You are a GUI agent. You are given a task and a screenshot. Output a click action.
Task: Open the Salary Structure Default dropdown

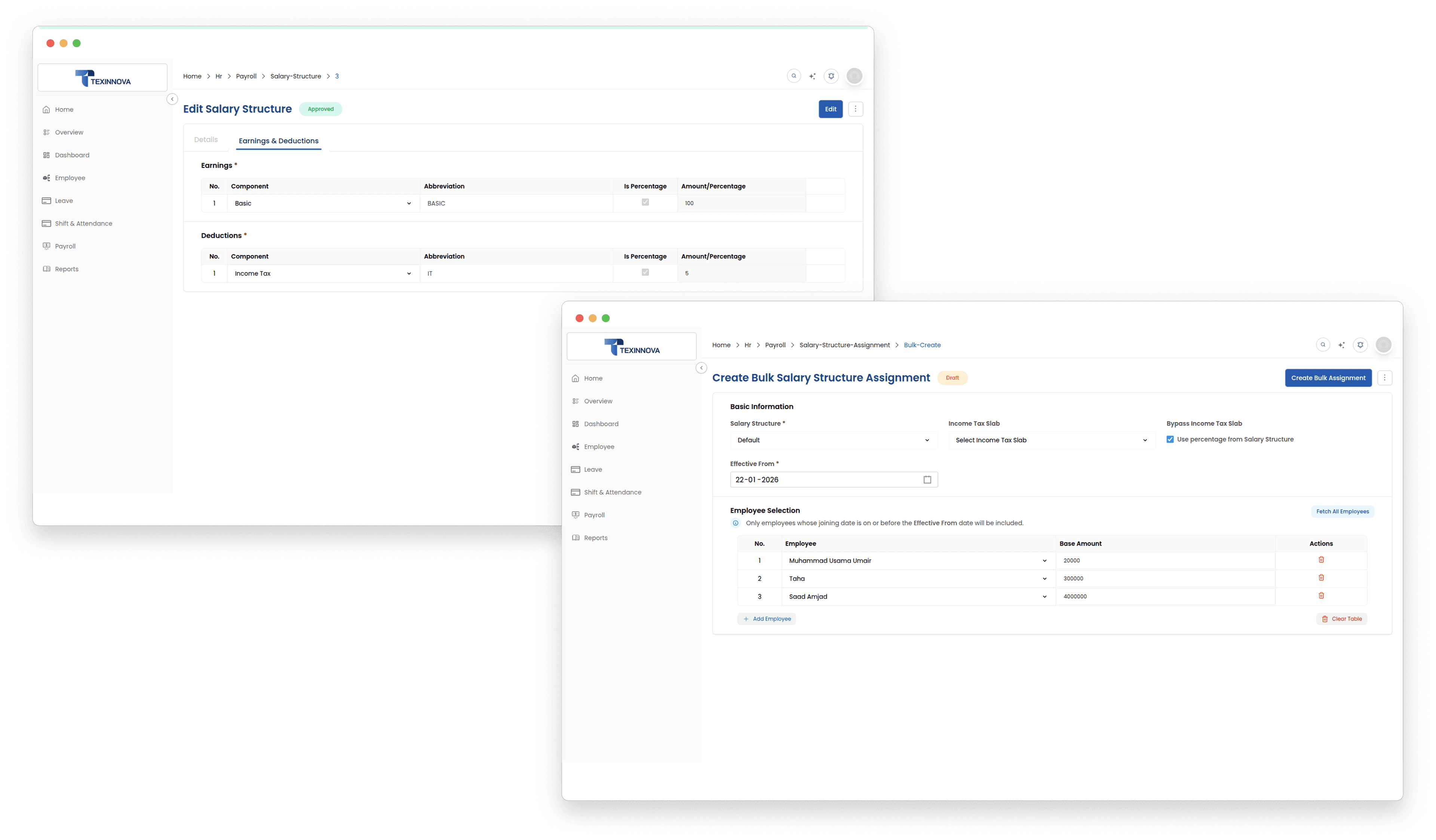(x=833, y=440)
